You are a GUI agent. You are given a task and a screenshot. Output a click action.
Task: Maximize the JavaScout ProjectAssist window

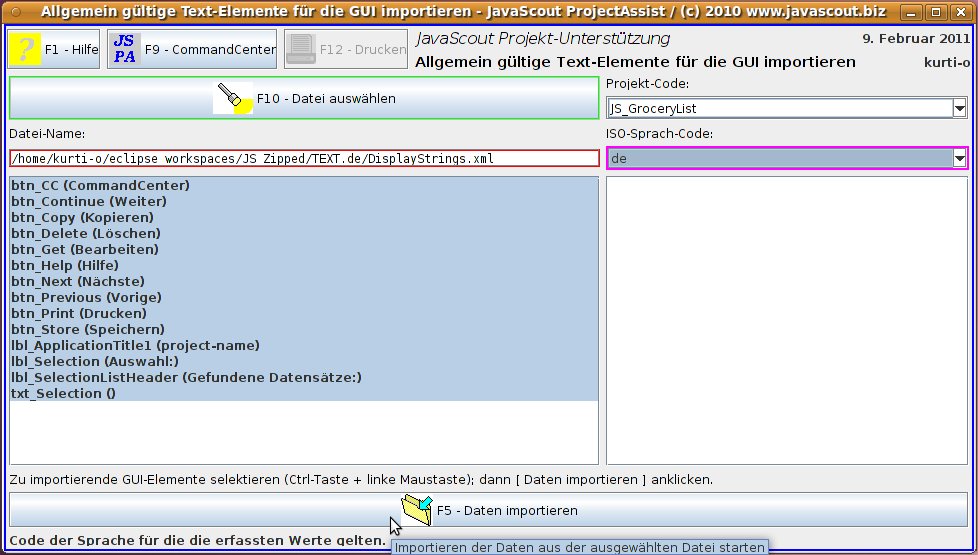(934, 13)
